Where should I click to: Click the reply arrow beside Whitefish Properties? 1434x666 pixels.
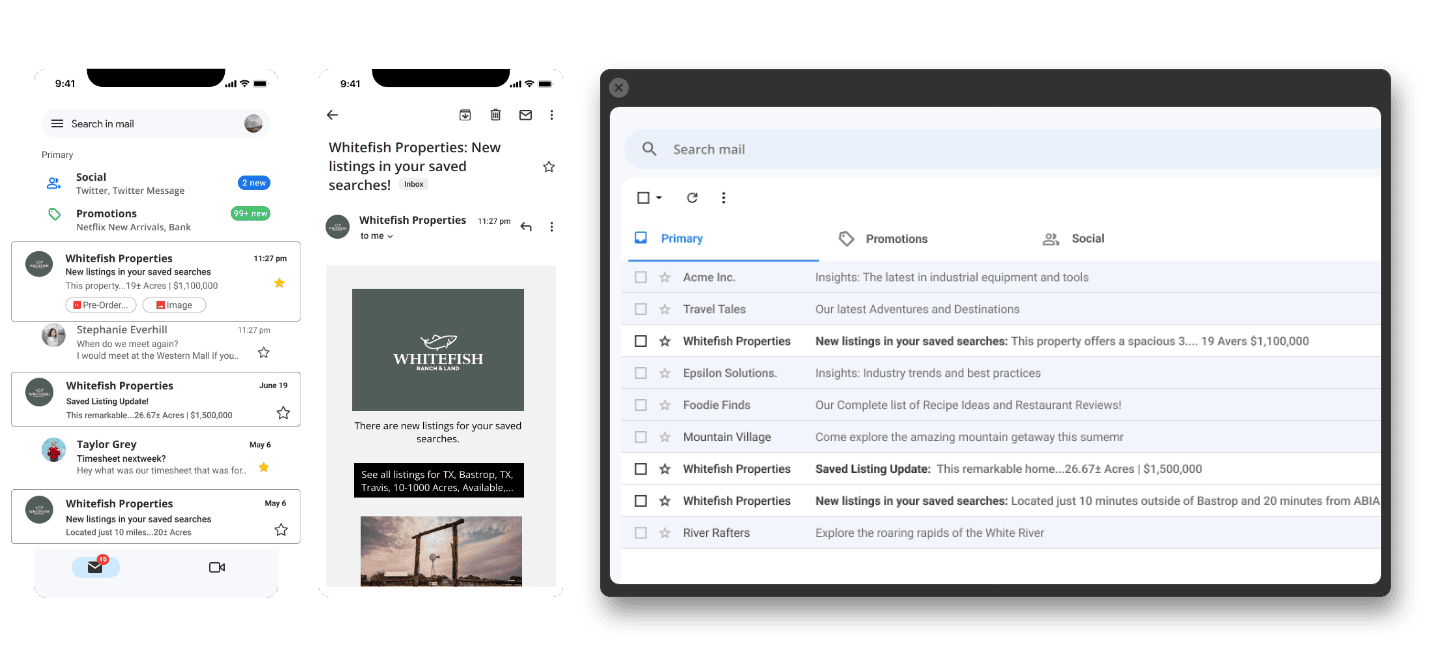coord(526,227)
